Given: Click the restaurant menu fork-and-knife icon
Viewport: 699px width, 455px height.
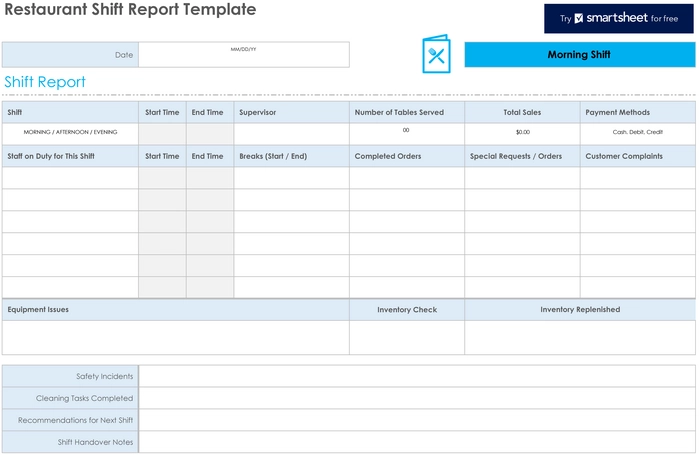Looking at the screenshot, I should pyautogui.click(x=436, y=54).
